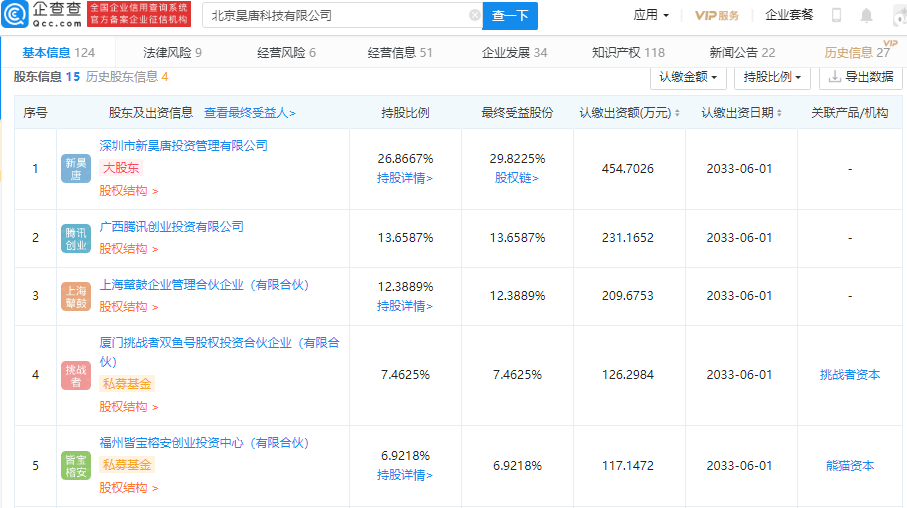
Task: Open 股权结构 under 深圳市新昊唐投资管理有限公司
Action: (x=128, y=191)
